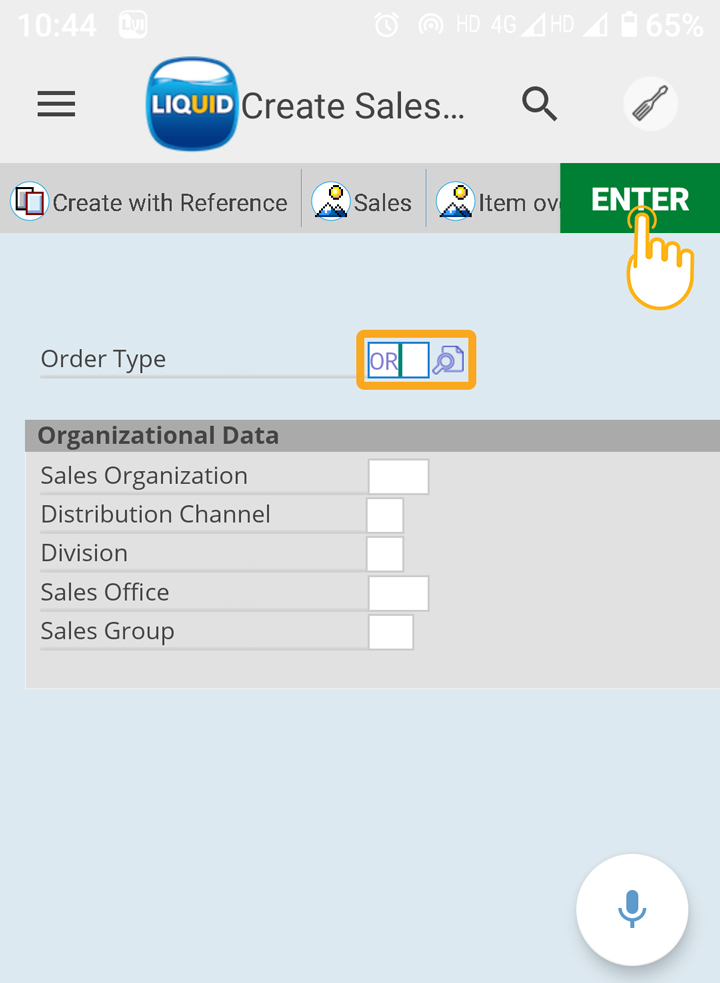
Task: Click the Distribution Channel input box
Action: tap(385, 515)
